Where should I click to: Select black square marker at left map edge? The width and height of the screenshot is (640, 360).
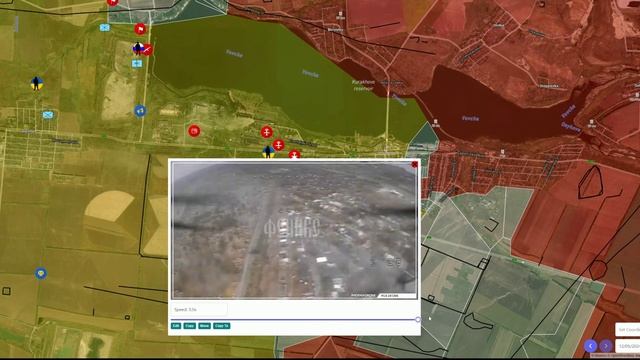click(6, 291)
